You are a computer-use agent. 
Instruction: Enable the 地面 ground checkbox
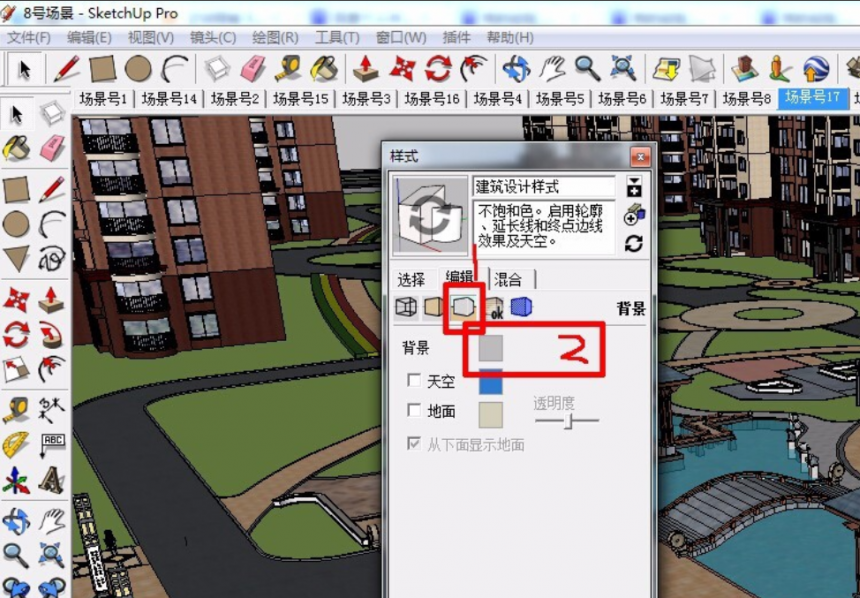(414, 410)
